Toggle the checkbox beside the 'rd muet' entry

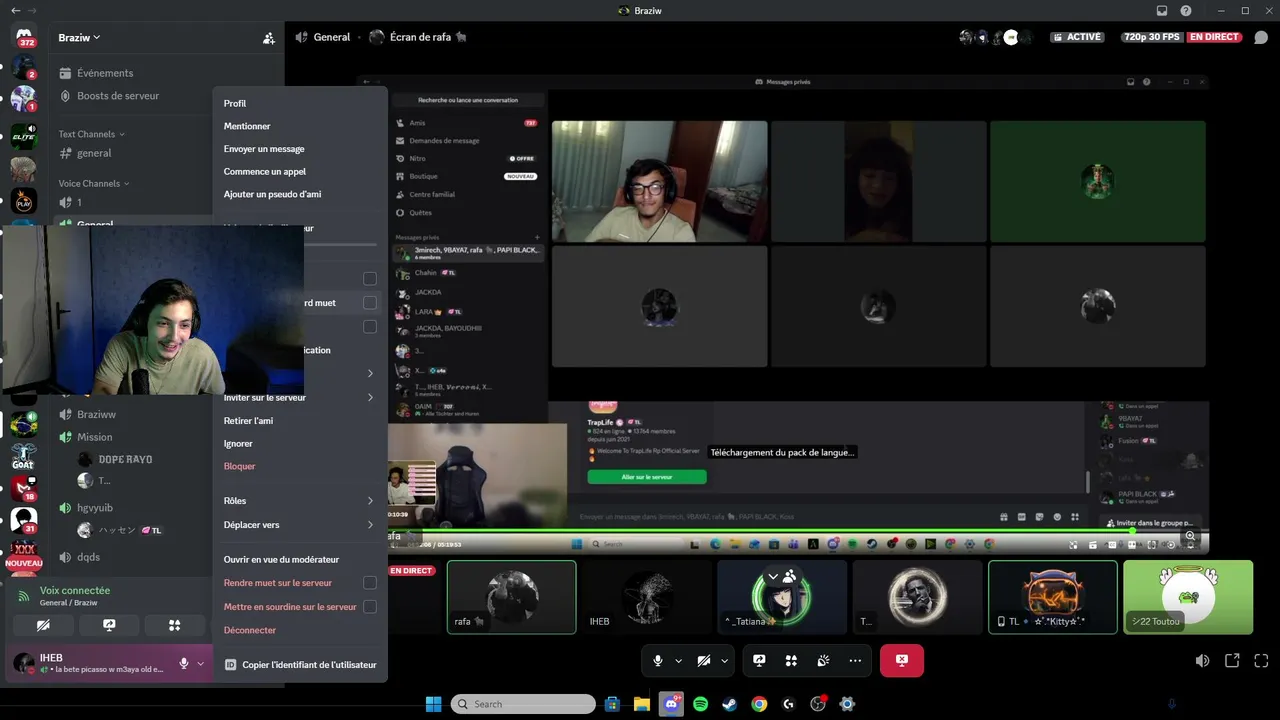point(370,303)
